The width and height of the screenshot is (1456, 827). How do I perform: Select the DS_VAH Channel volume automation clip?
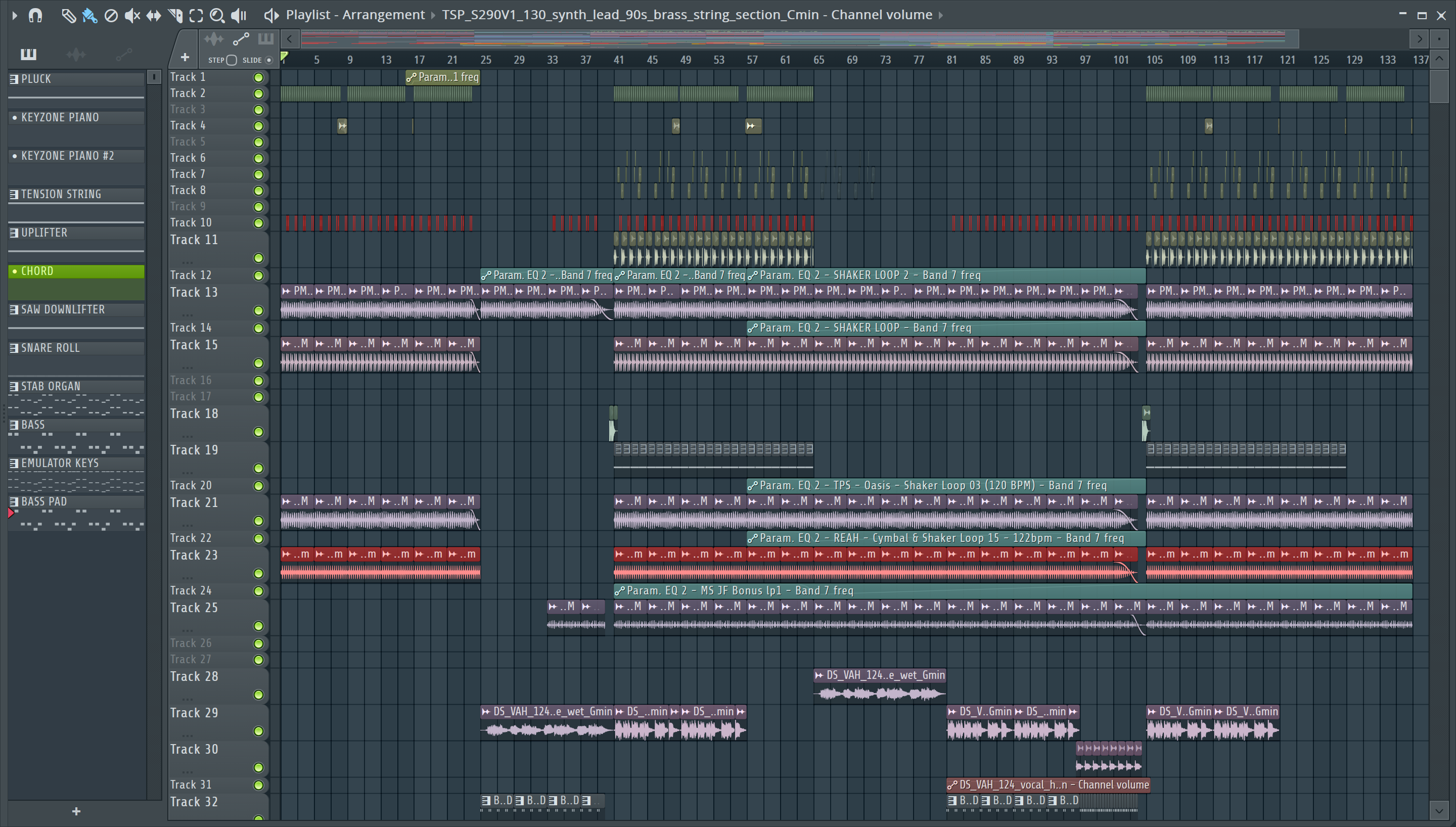1049,785
